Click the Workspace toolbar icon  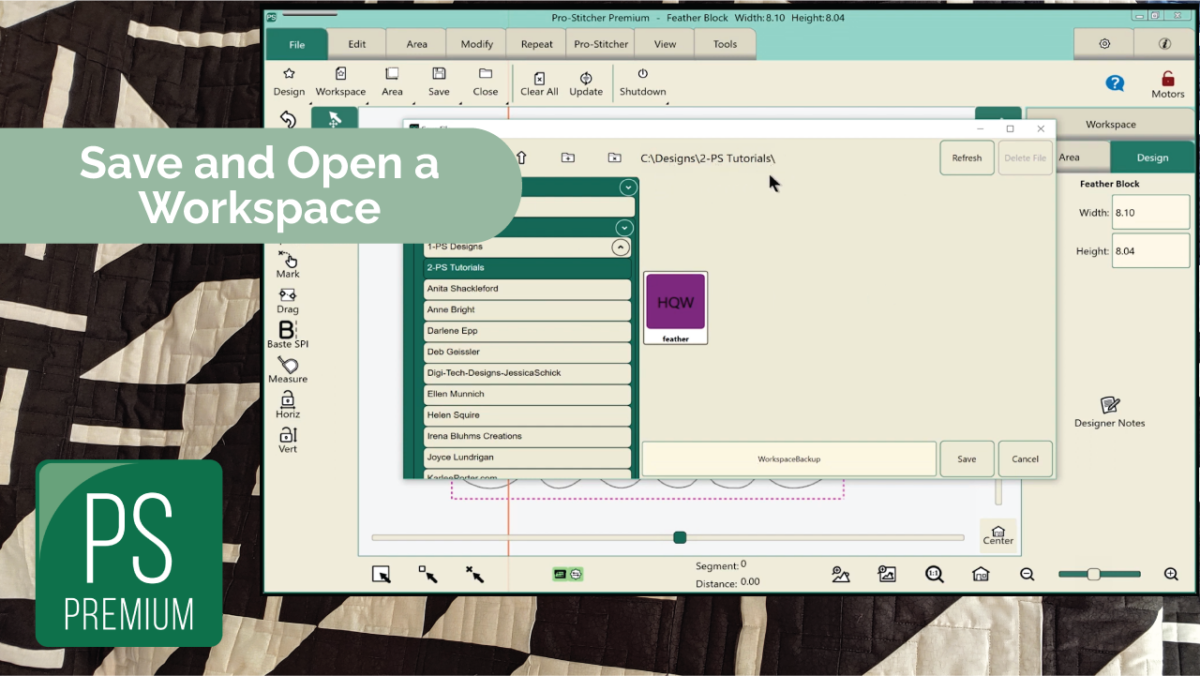click(340, 75)
